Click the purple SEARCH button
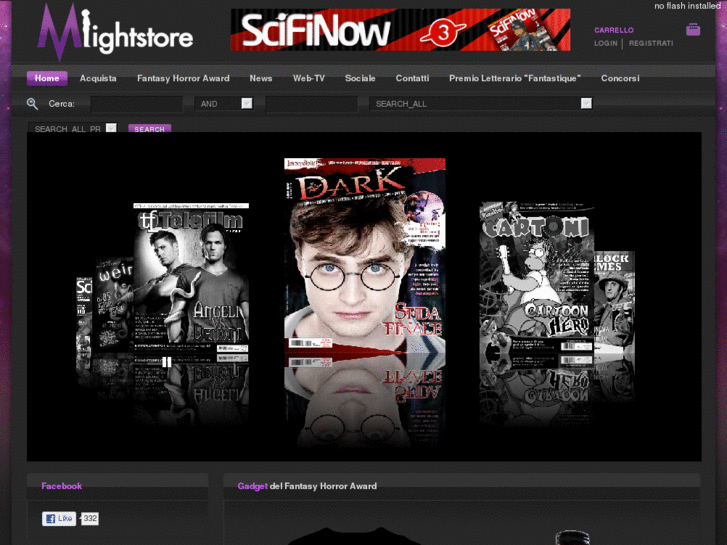This screenshot has height=545, width=727. [149, 128]
